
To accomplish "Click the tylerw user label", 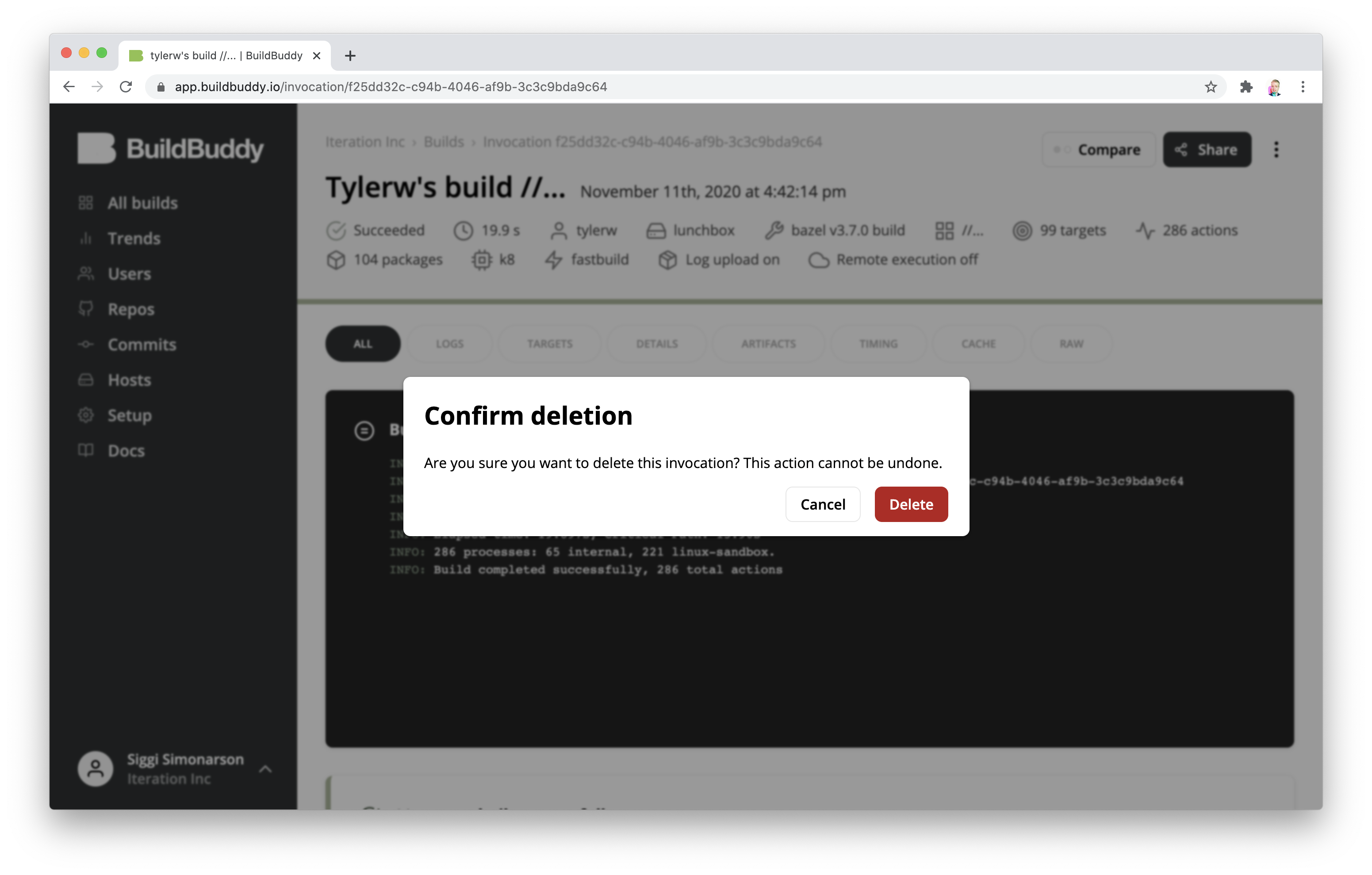I will point(596,230).
